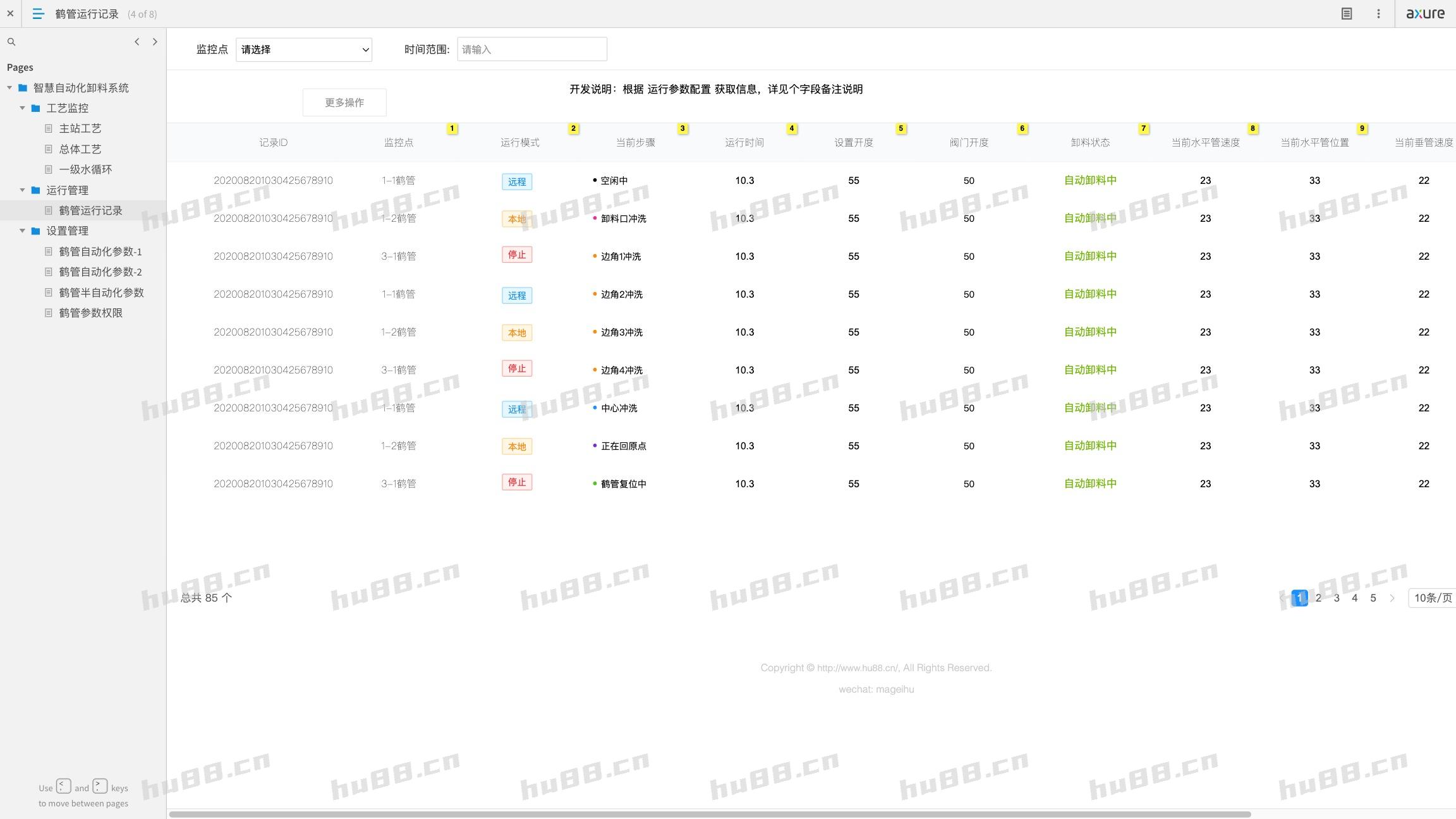The width and height of the screenshot is (1456, 819).
Task: Click the Axure logo
Action: pos(1425,13)
